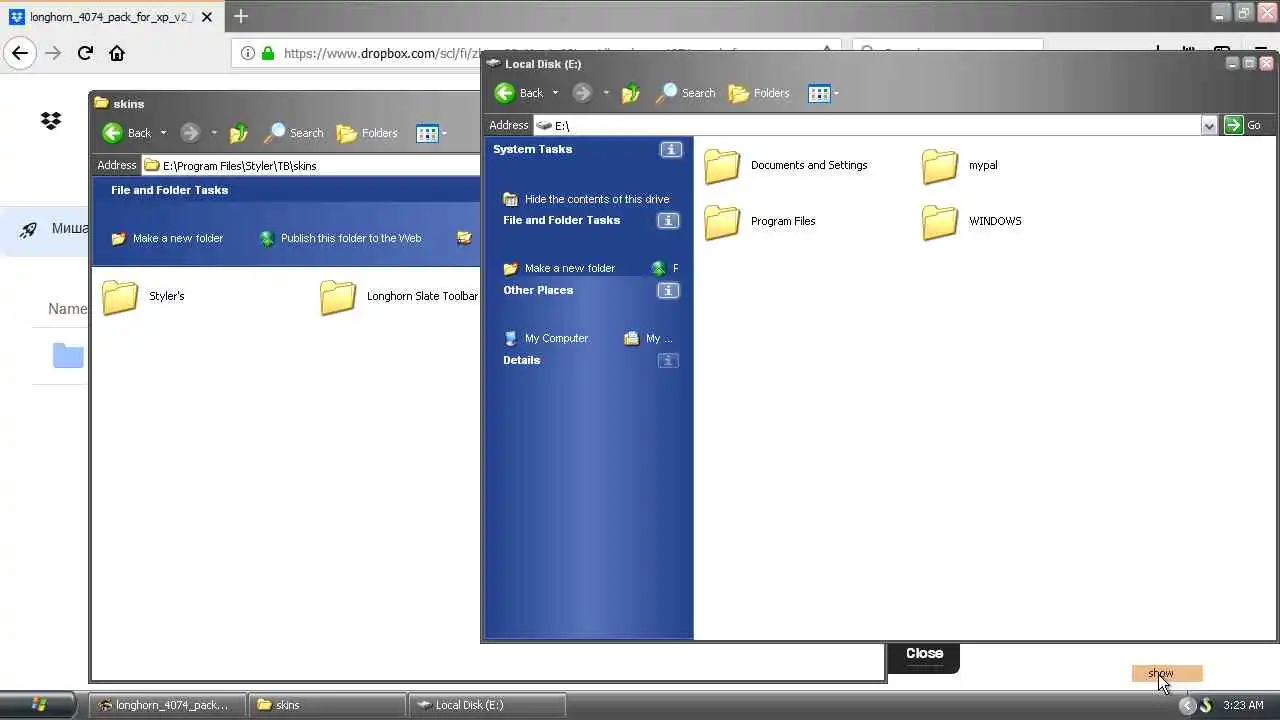Screen dimensions: 1280x720
Task: Open Back history dropdown in skins window
Action: [x=163, y=133]
